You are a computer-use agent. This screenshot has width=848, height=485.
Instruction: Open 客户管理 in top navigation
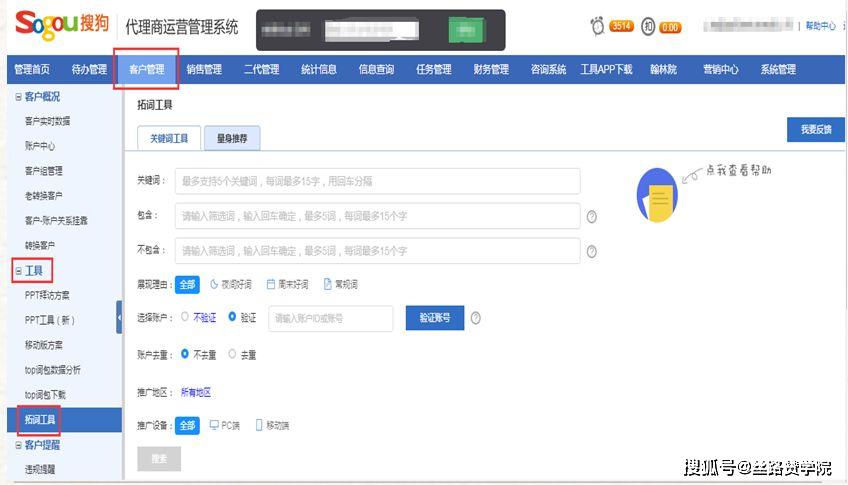(x=147, y=69)
